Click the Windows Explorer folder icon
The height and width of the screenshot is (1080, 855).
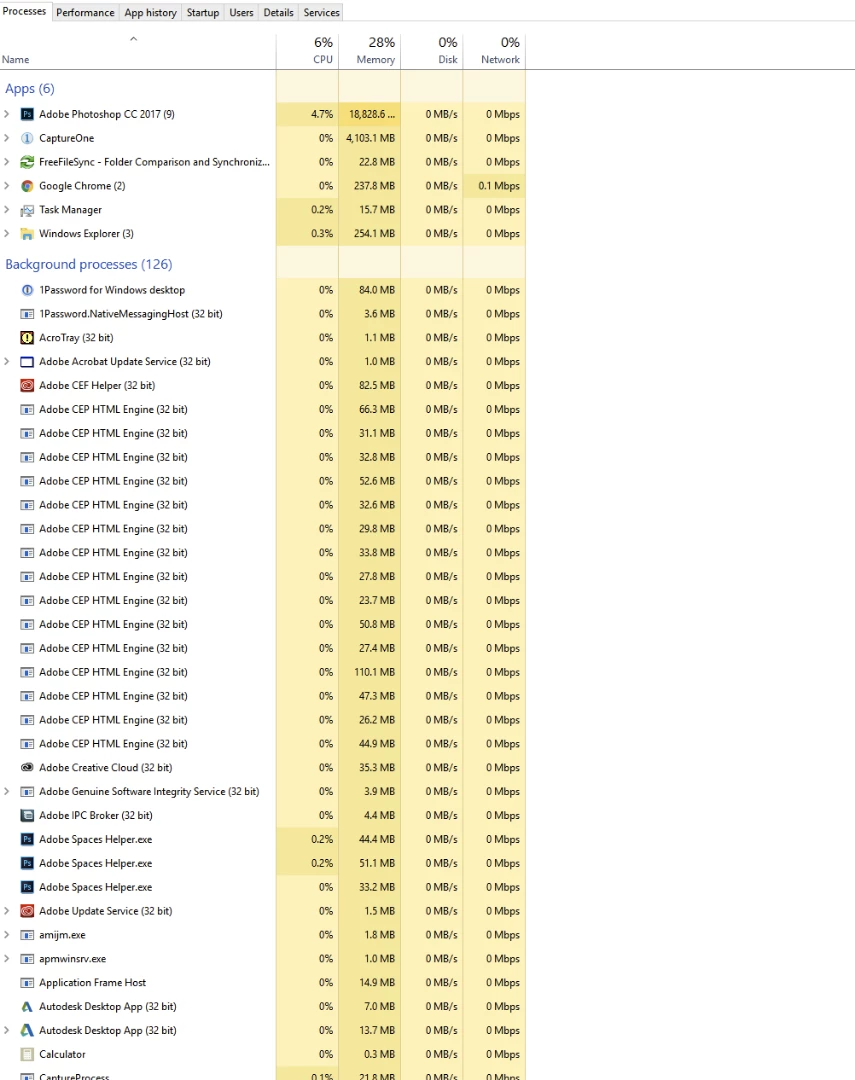tap(27, 233)
